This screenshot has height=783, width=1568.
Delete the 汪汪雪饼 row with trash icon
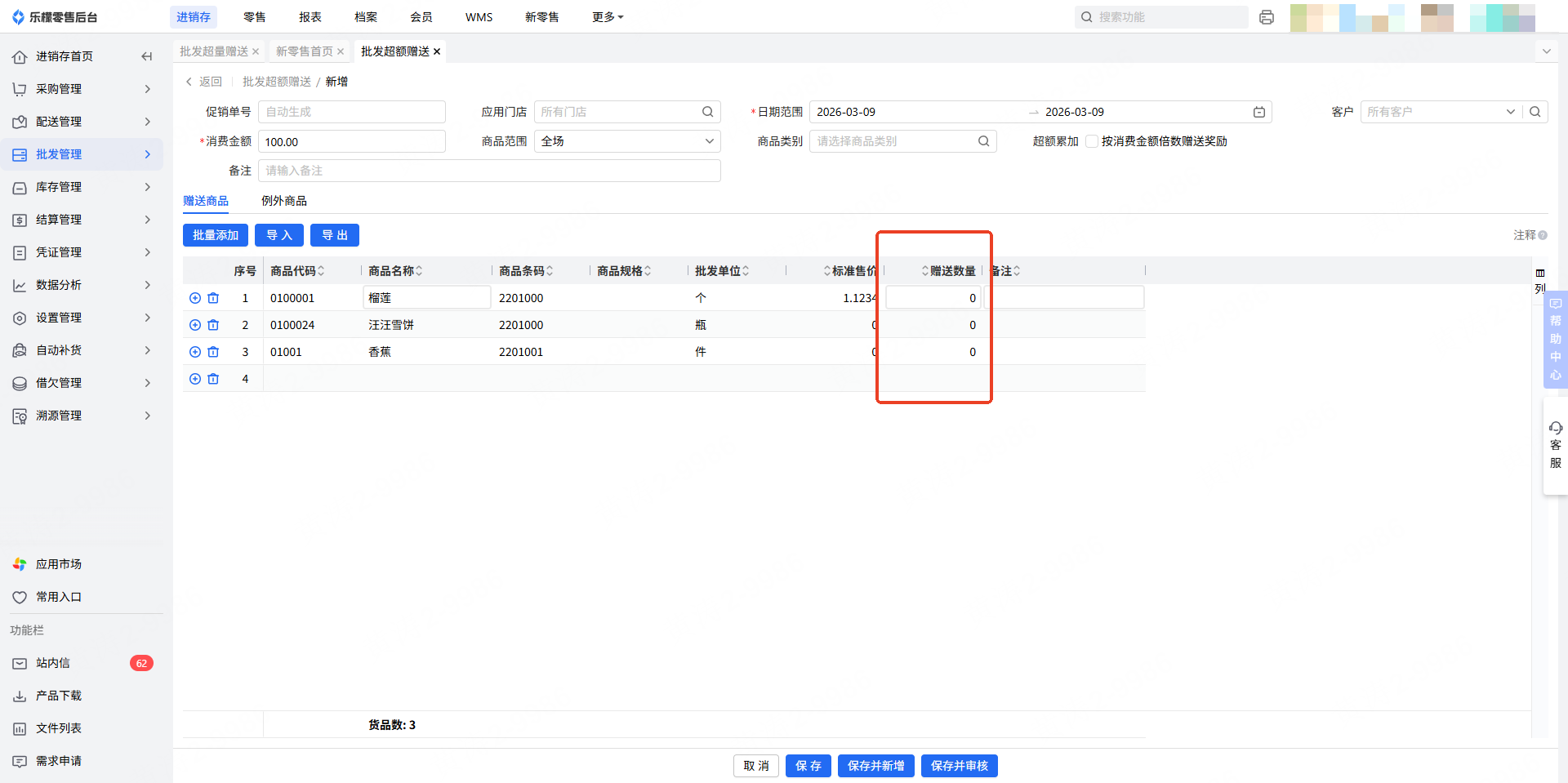(x=213, y=325)
